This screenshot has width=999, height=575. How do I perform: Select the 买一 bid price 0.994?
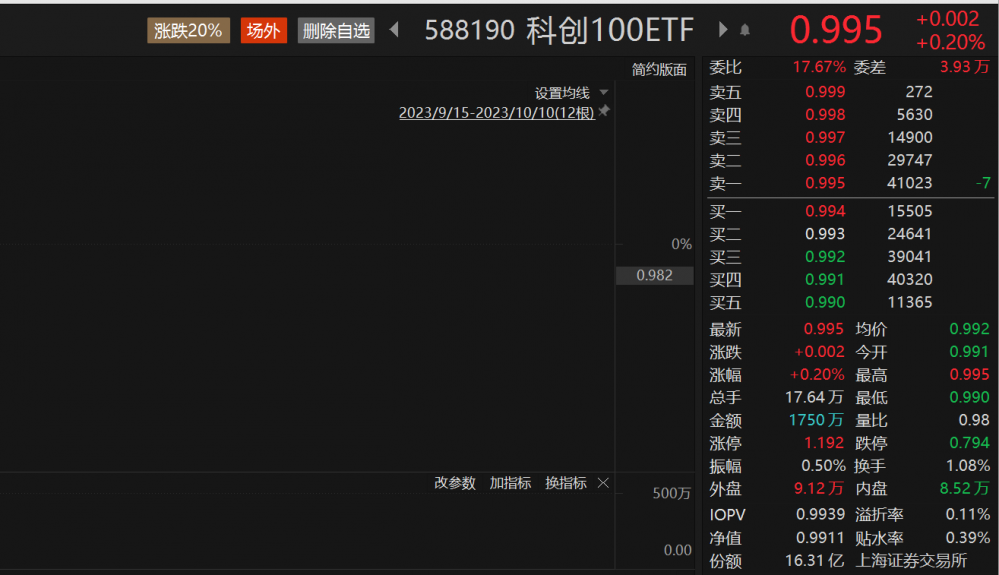[x=825, y=211]
